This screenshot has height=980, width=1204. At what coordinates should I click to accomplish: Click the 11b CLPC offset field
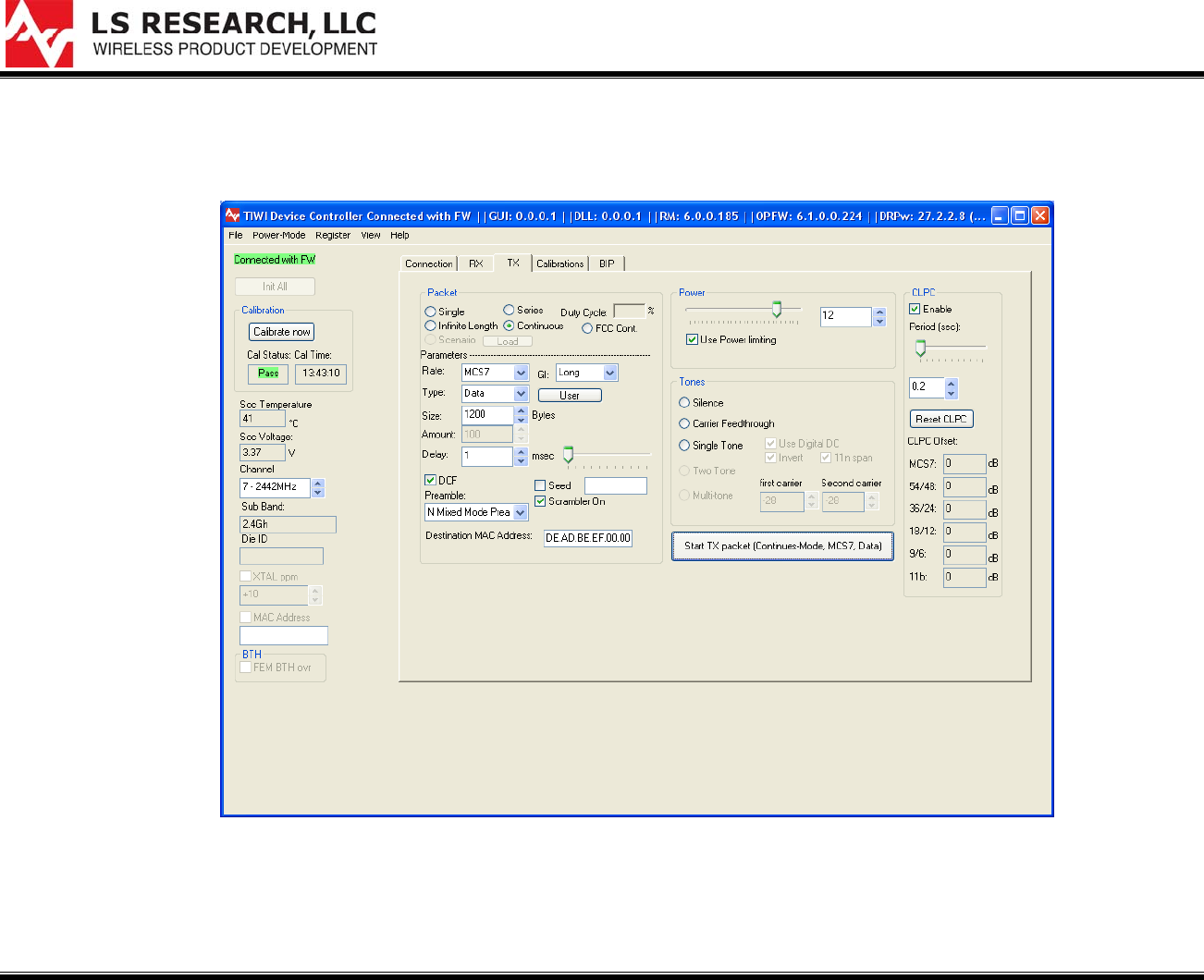[x=964, y=578]
